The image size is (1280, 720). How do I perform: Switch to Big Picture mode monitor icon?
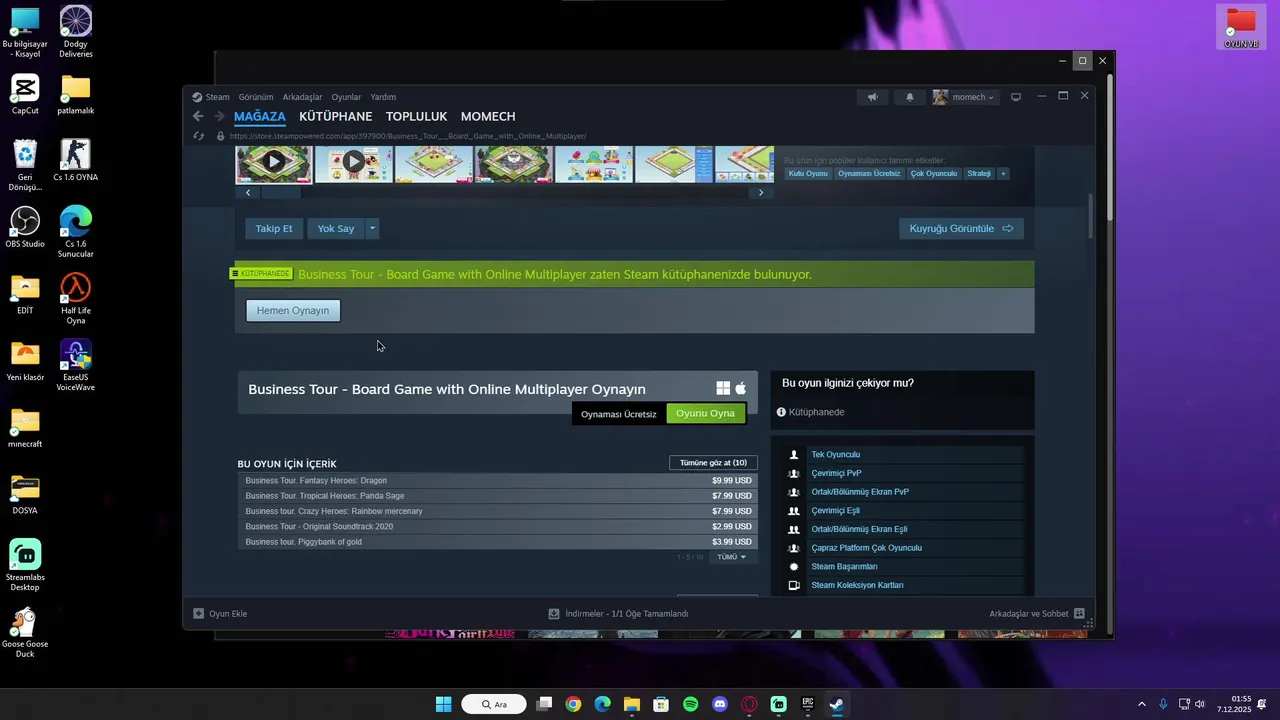[x=1016, y=97]
